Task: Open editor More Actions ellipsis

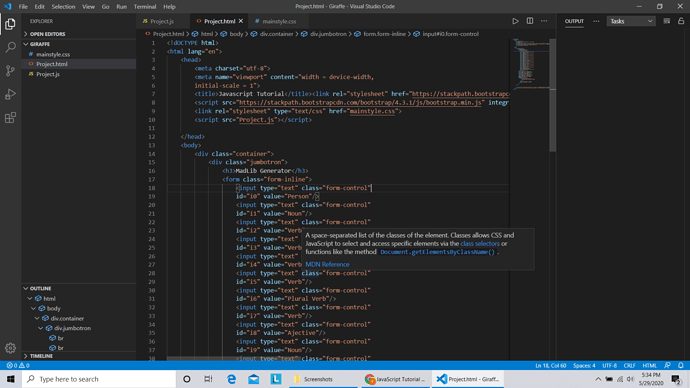Action: (544, 21)
